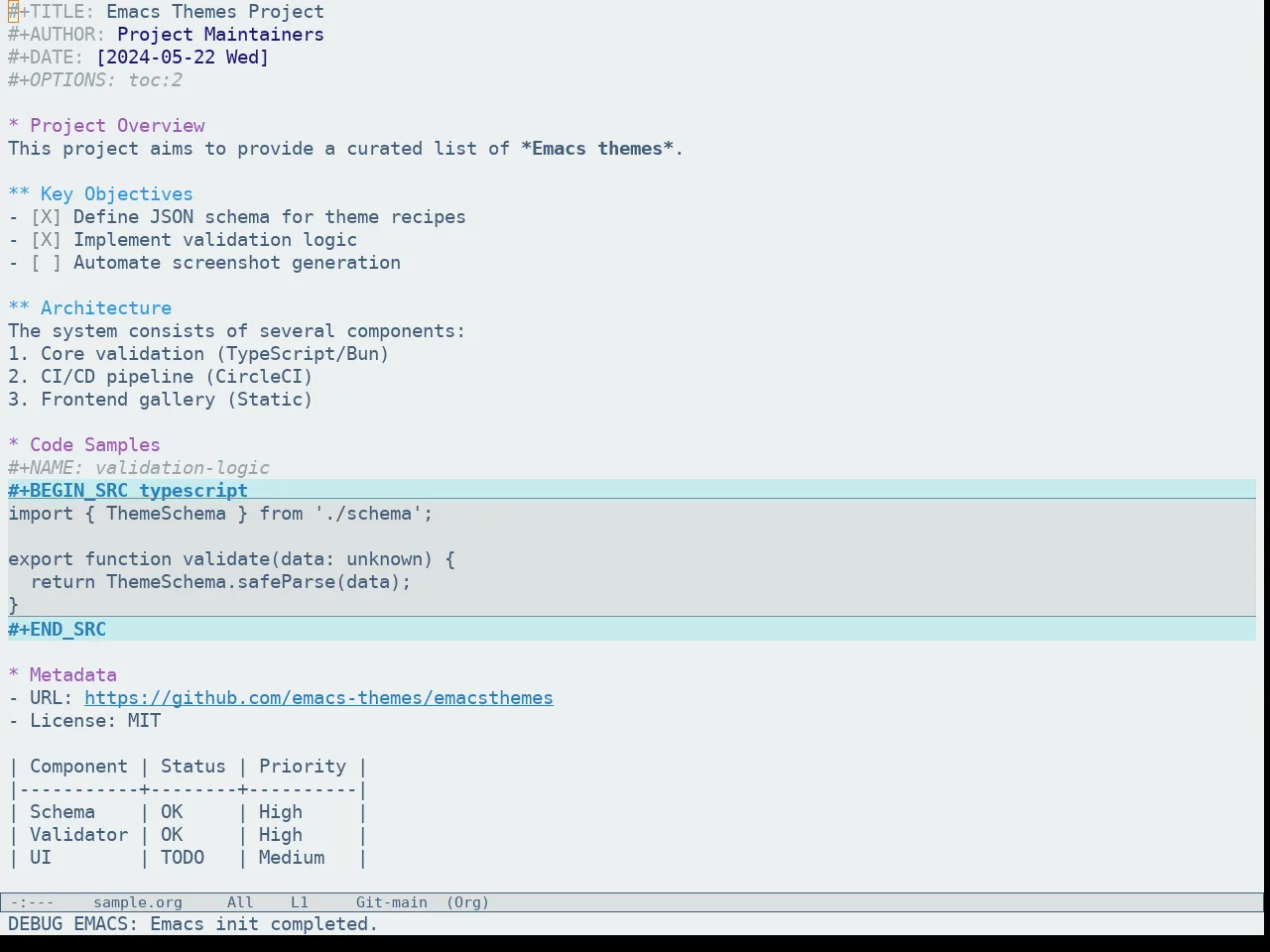
Task: Click '2. CI/CD pipeline (CircleCI)' item
Action: [161, 377]
